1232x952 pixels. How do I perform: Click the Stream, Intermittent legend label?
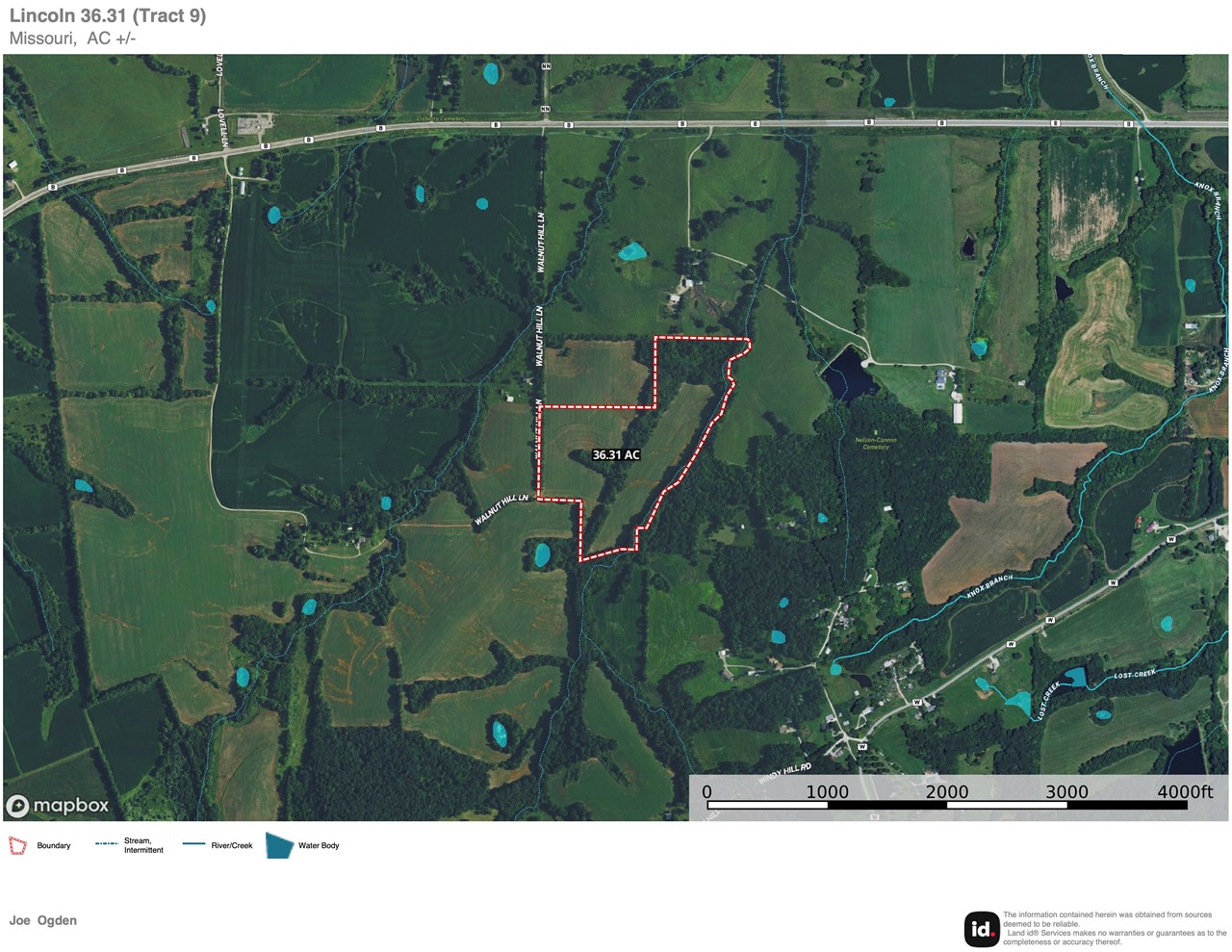point(143,846)
